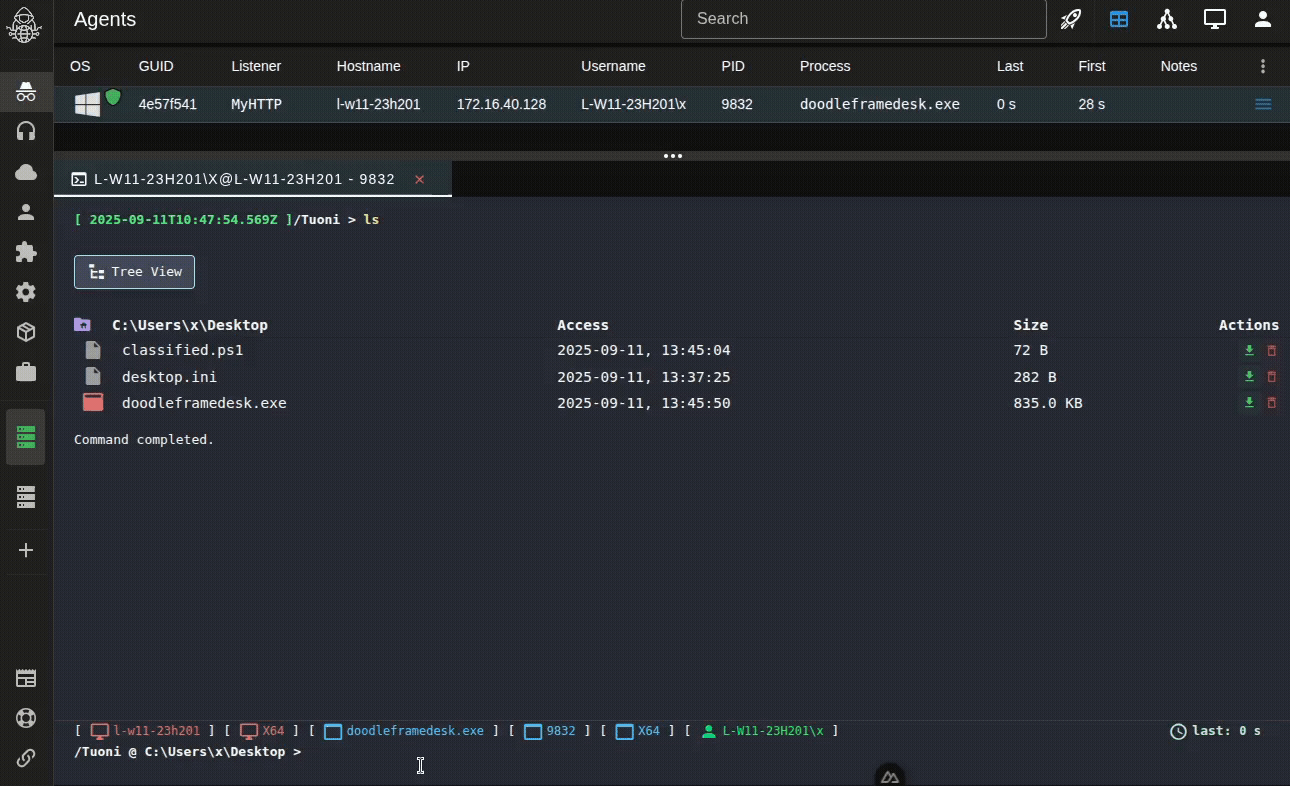Open the user account icon at the top right
This screenshot has width=1290, height=786.
[1263, 19]
